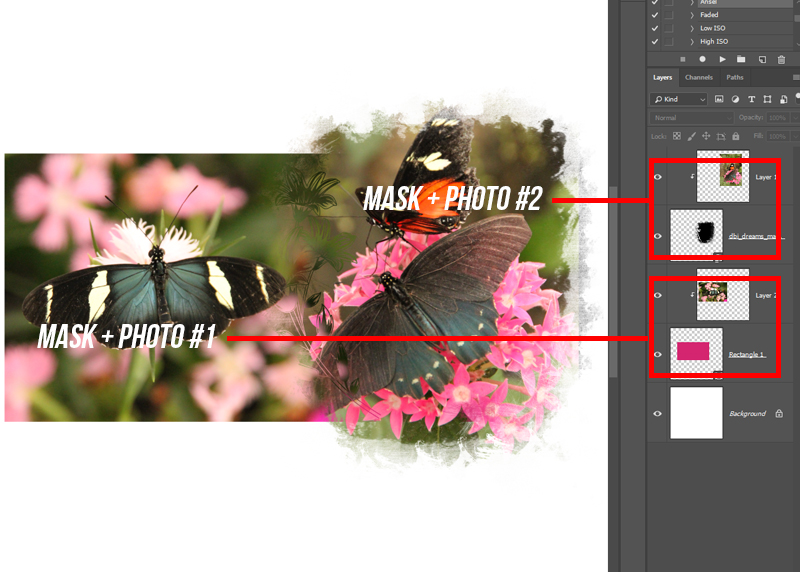Open the Fill slider dropdown arrow
800x572 pixels.
(795, 136)
